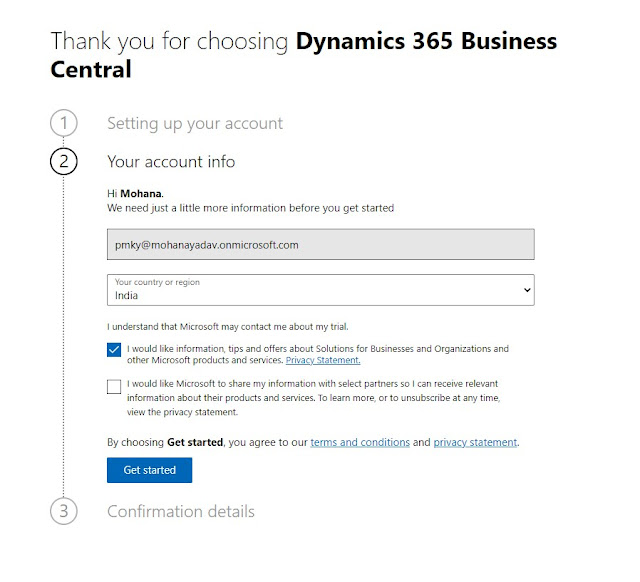This screenshot has width=640, height=582.
Task: Open the Privacy Statement link
Action: click(x=323, y=360)
